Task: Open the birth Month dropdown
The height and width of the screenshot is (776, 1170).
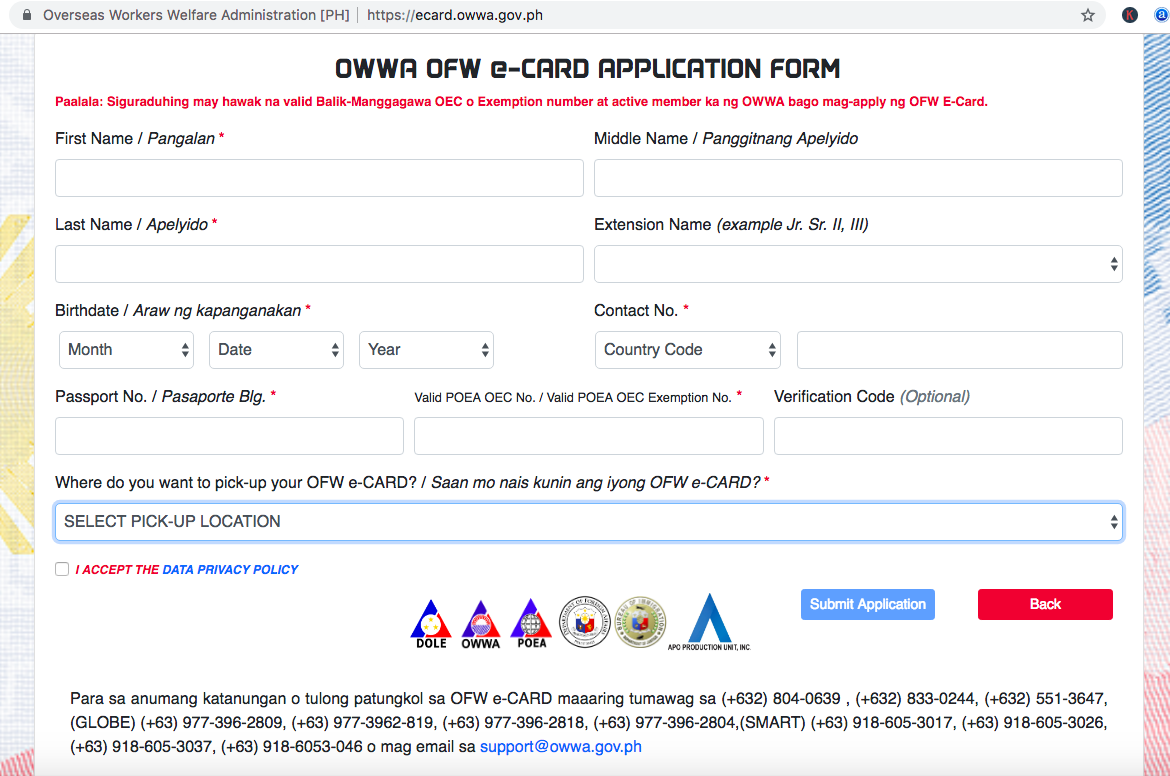Action: pos(126,350)
